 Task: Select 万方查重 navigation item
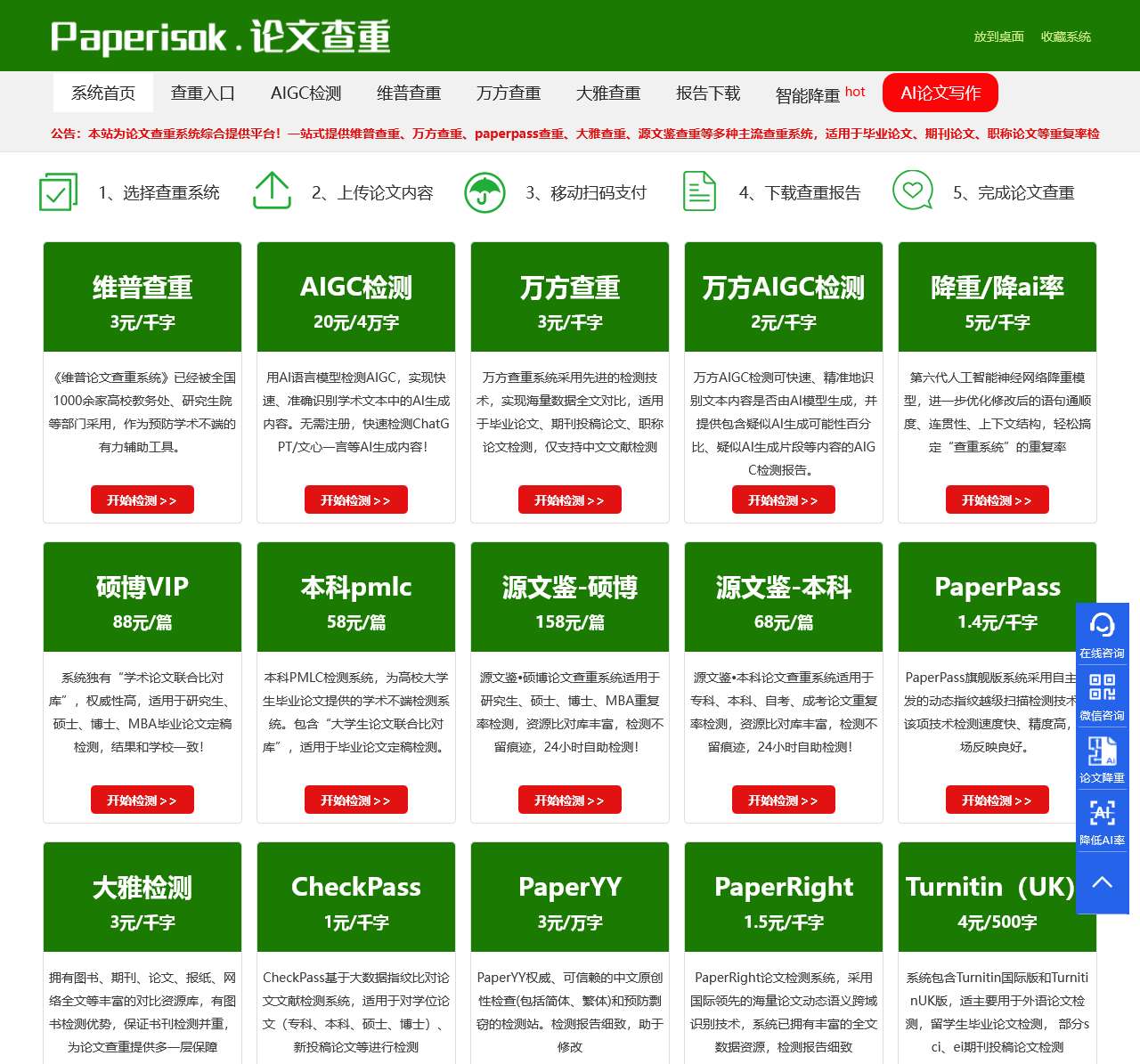(509, 93)
